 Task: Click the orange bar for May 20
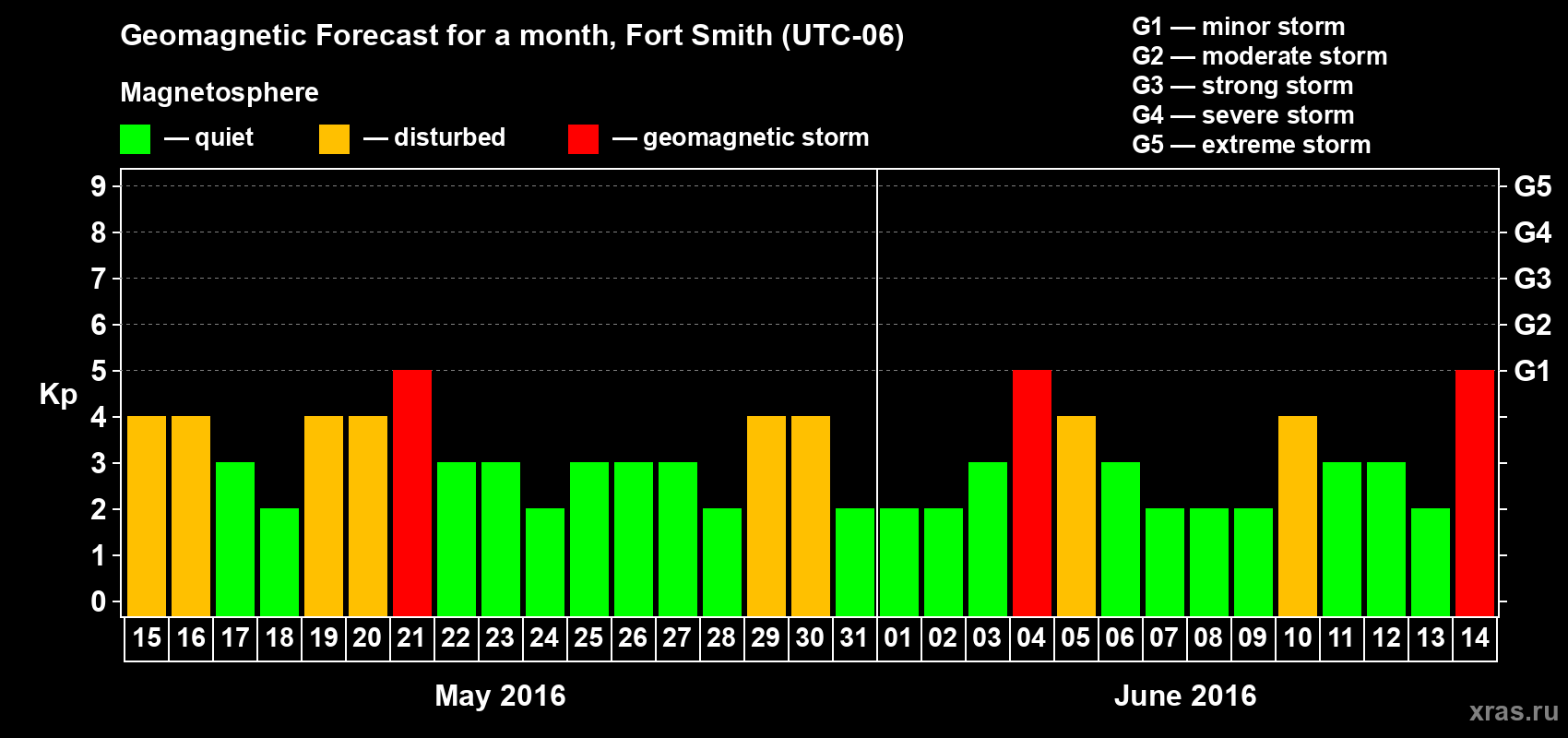click(368, 517)
